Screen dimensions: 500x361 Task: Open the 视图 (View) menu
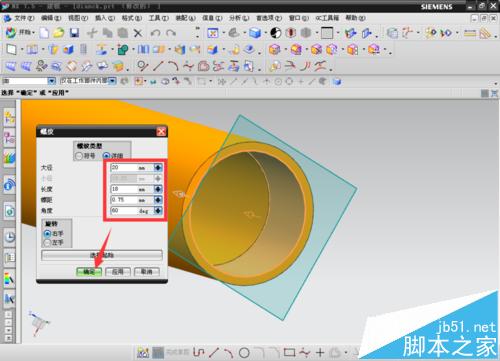[x=78, y=18]
